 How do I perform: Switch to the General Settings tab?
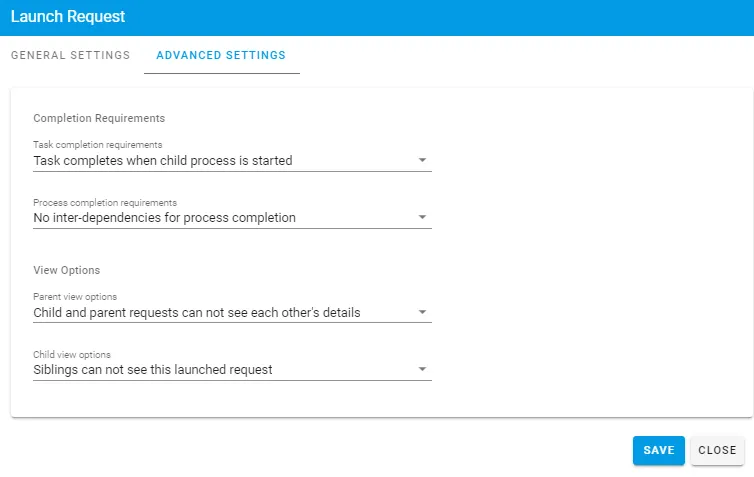point(70,55)
